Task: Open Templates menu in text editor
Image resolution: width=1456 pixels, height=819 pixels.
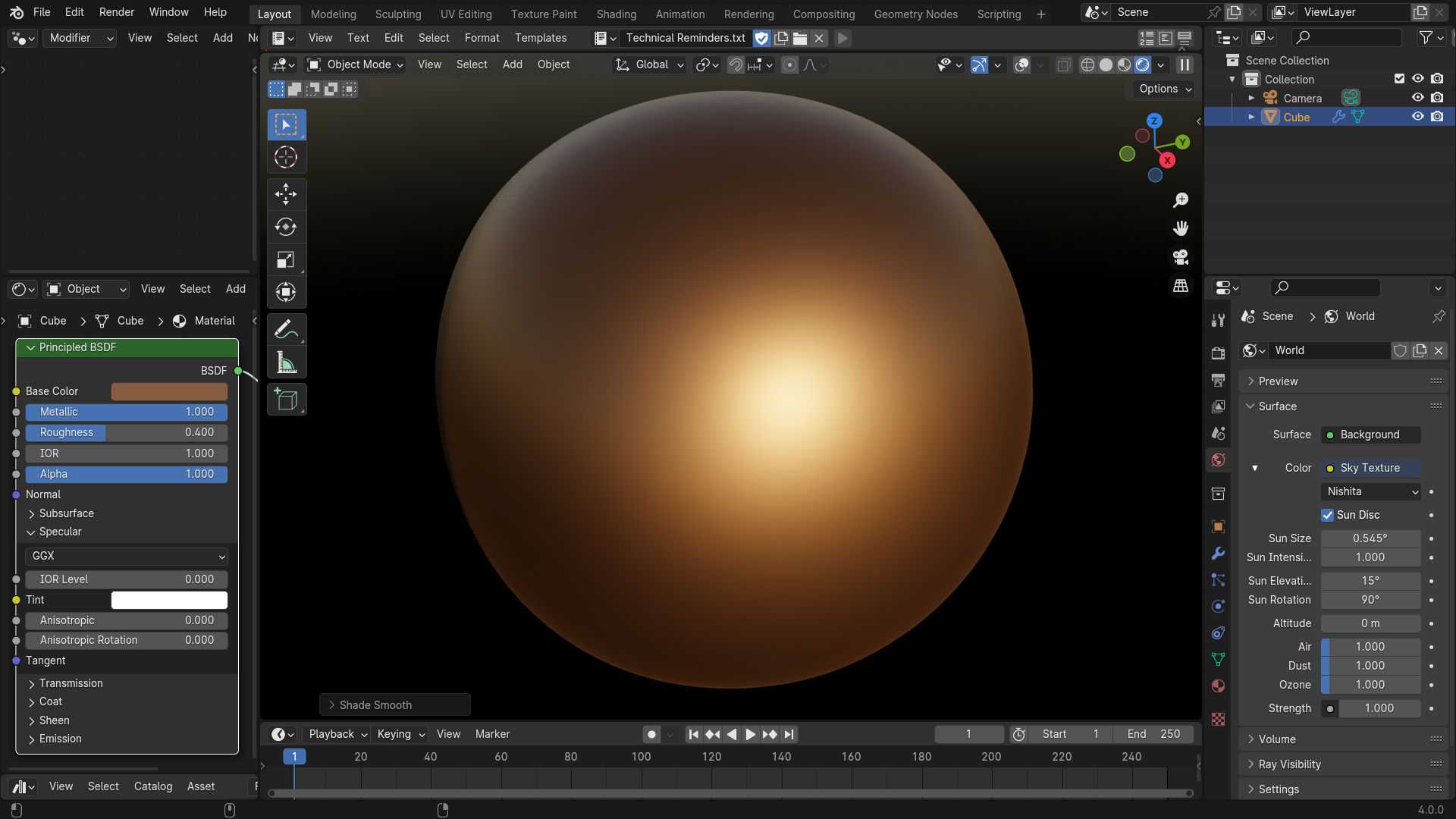Action: pyautogui.click(x=541, y=38)
